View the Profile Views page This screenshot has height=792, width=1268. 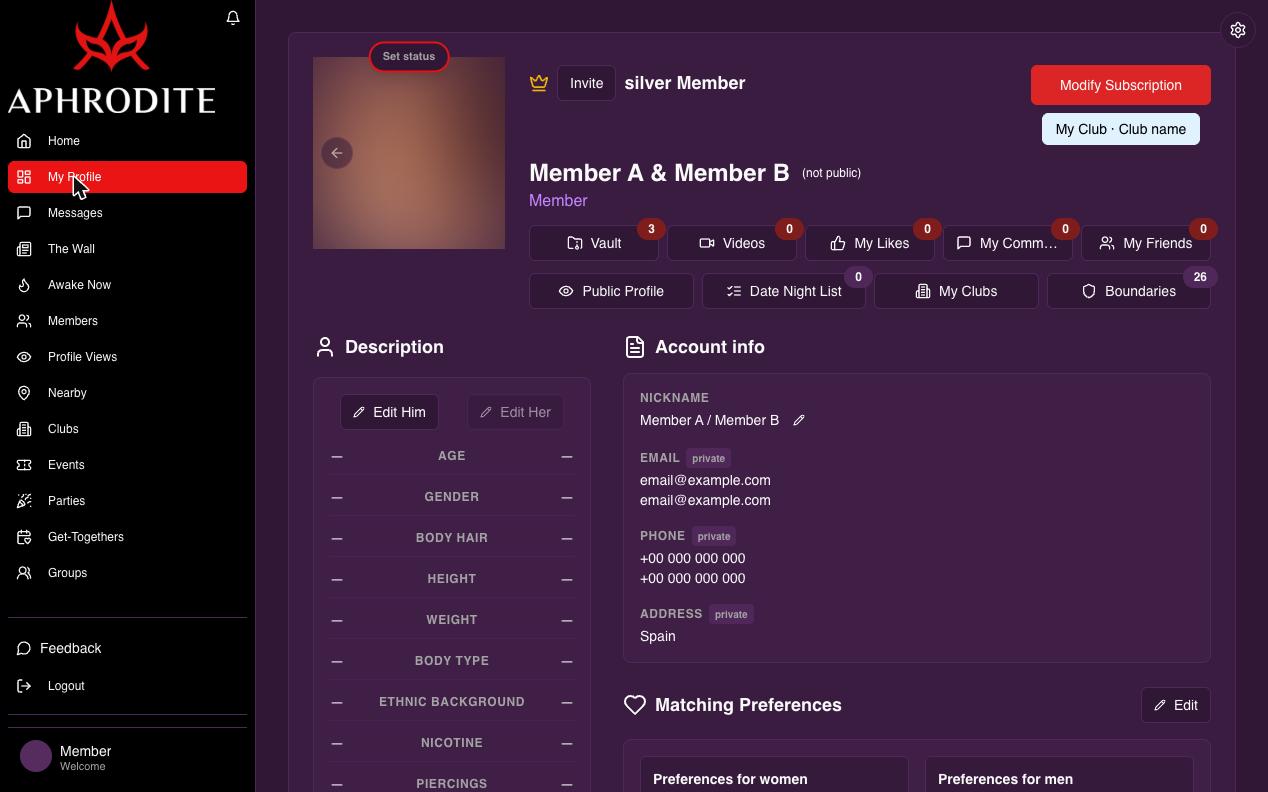coord(128,357)
